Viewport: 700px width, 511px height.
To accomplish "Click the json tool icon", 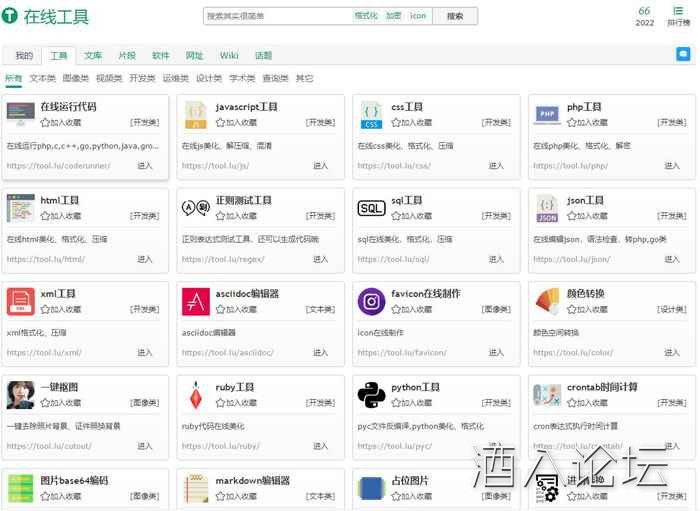I will point(547,208).
